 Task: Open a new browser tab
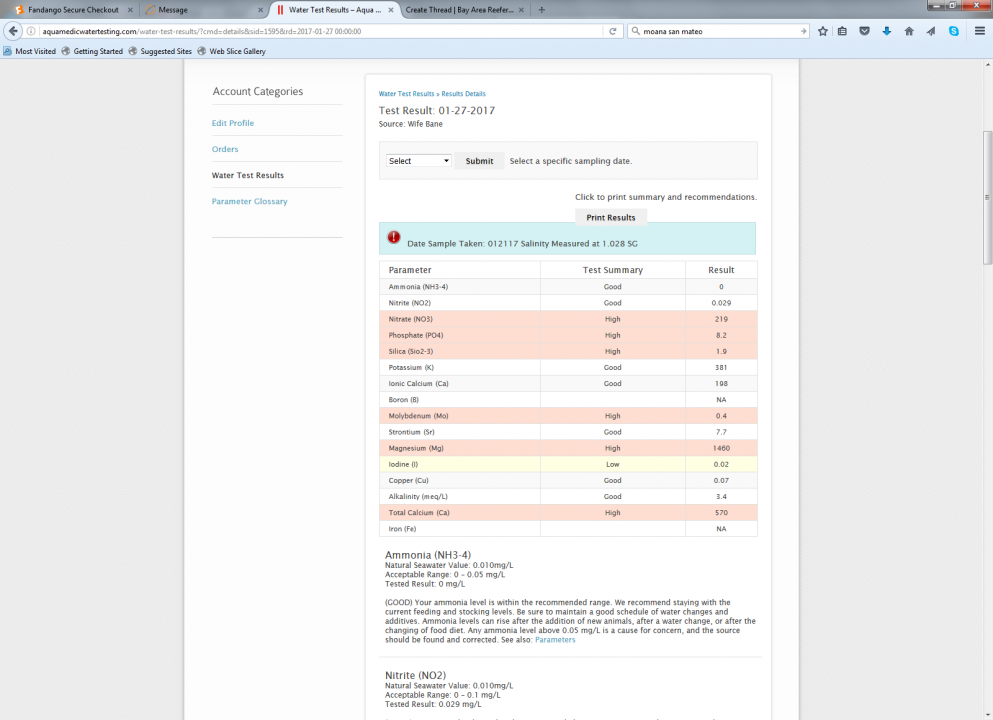(x=542, y=10)
